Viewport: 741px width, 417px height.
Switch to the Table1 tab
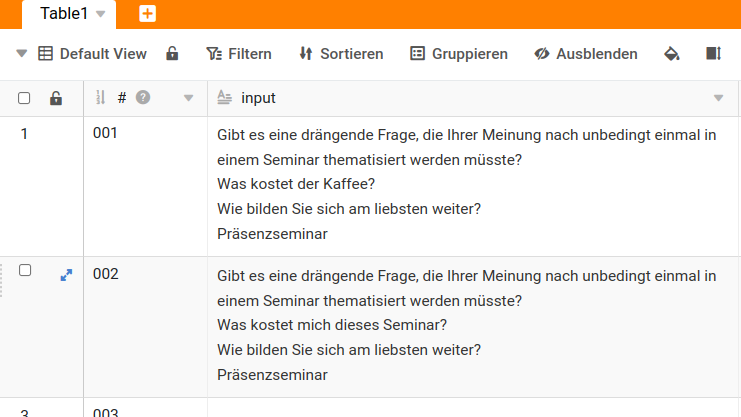(64, 14)
